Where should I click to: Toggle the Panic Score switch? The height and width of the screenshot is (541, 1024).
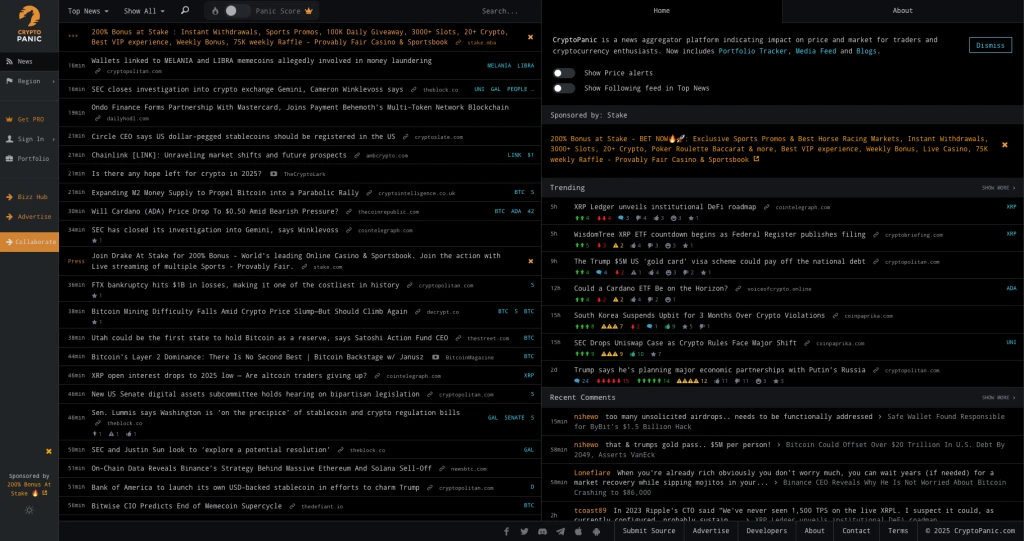click(x=237, y=11)
